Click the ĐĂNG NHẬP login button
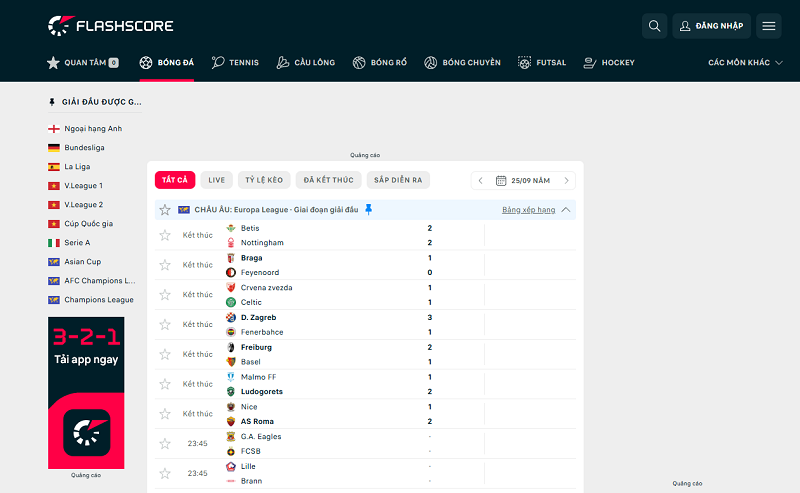The image size is (800, 493). click(711, 26)
